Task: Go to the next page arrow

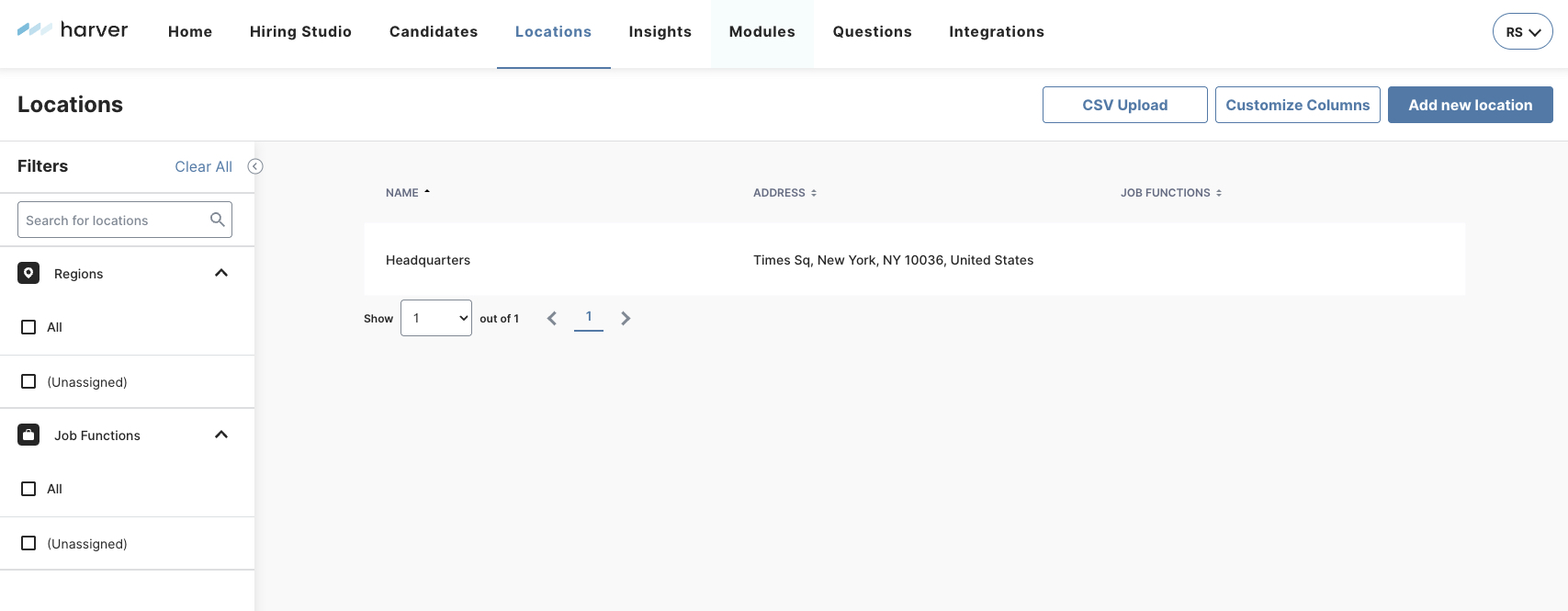Action: (x=626, y=318)
